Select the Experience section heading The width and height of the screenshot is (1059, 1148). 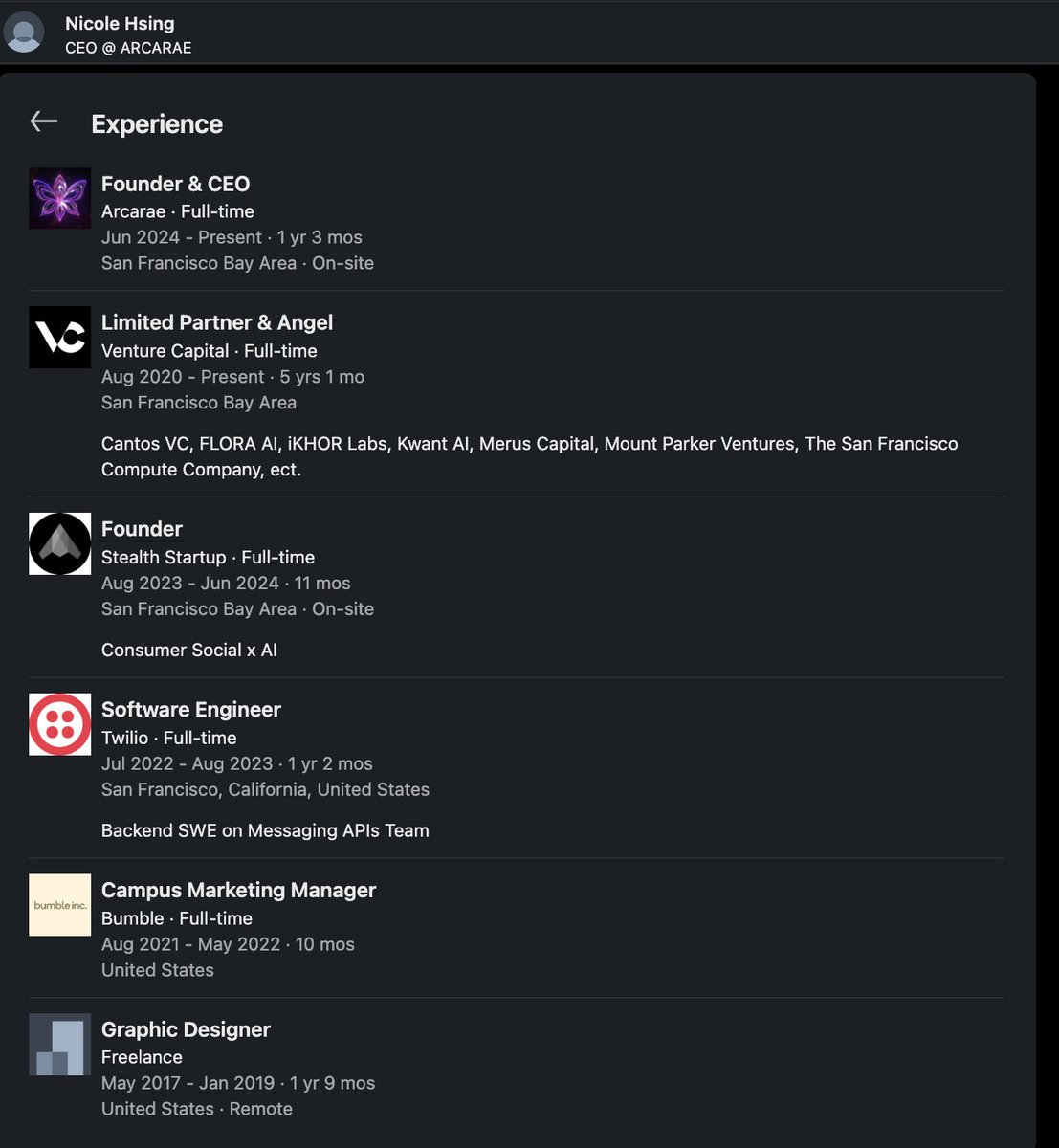[x=157, y=123]
